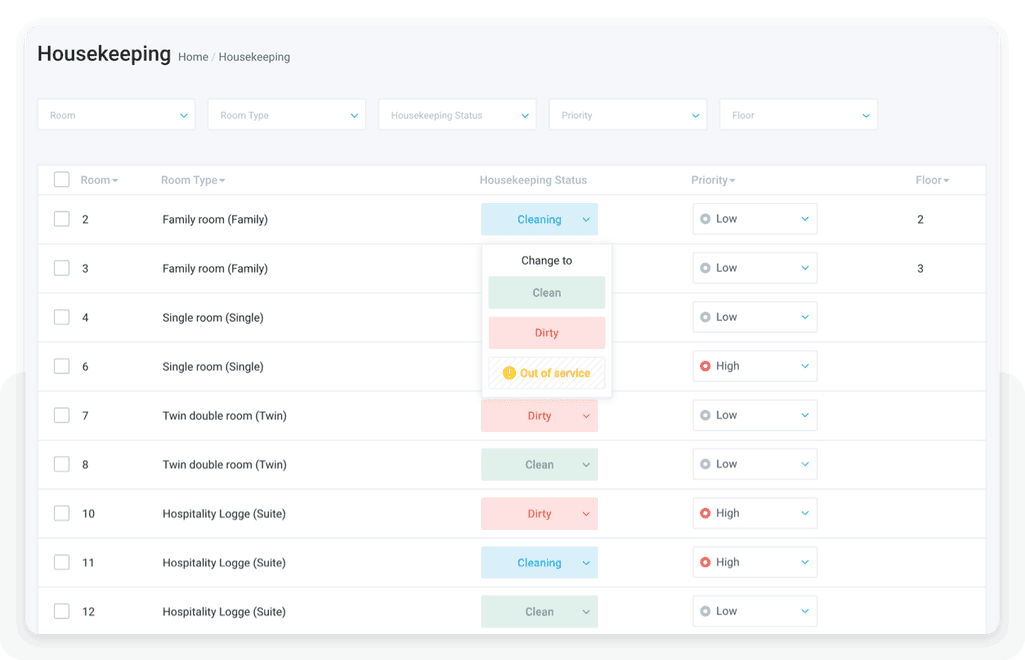Viewport: 1025px width, 660px height.
Task: Click floor value 3 in room 3 row
Action: [920, 269]
